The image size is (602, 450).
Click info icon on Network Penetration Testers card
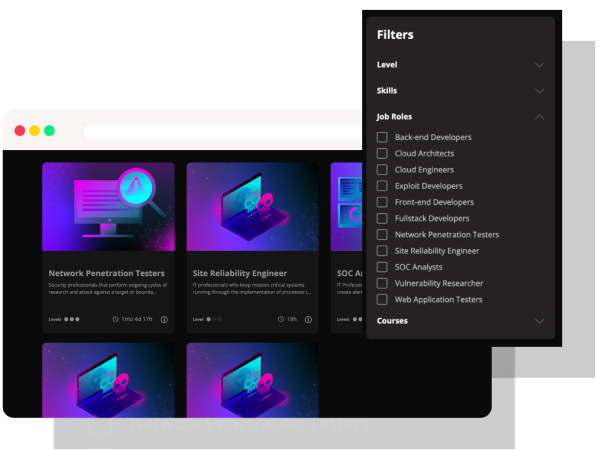164,319
